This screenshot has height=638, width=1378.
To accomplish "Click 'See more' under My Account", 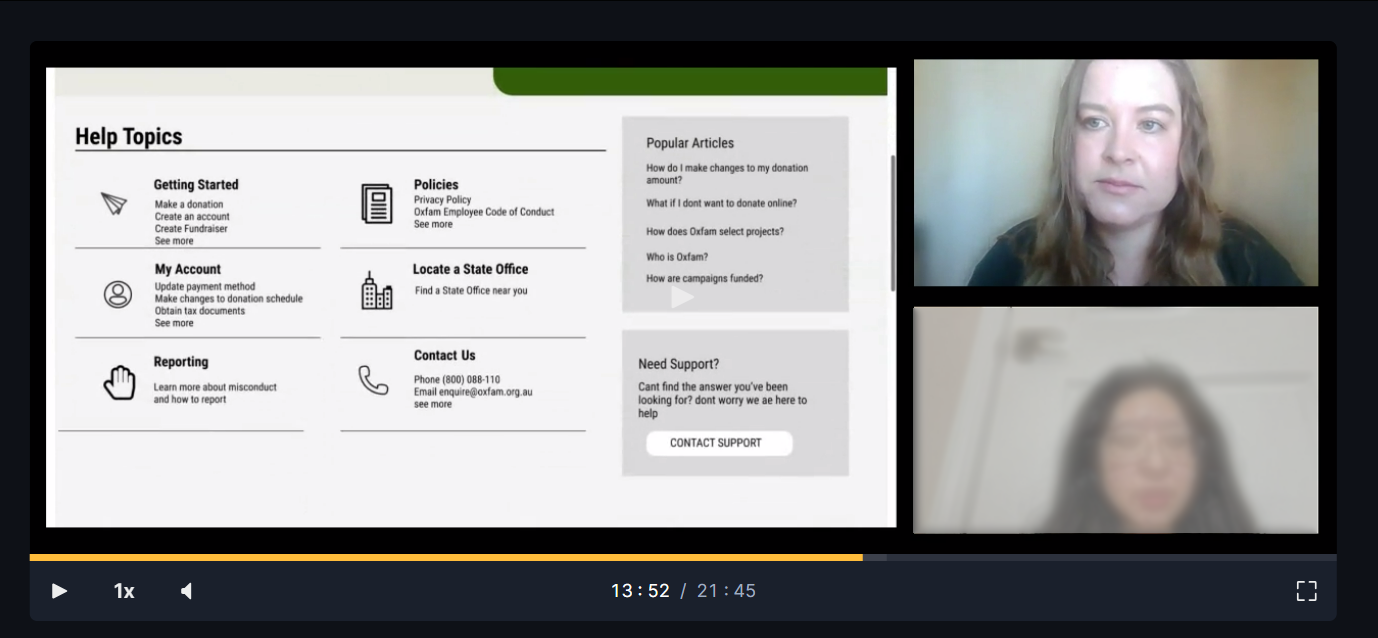I will (x=174, y=323).
